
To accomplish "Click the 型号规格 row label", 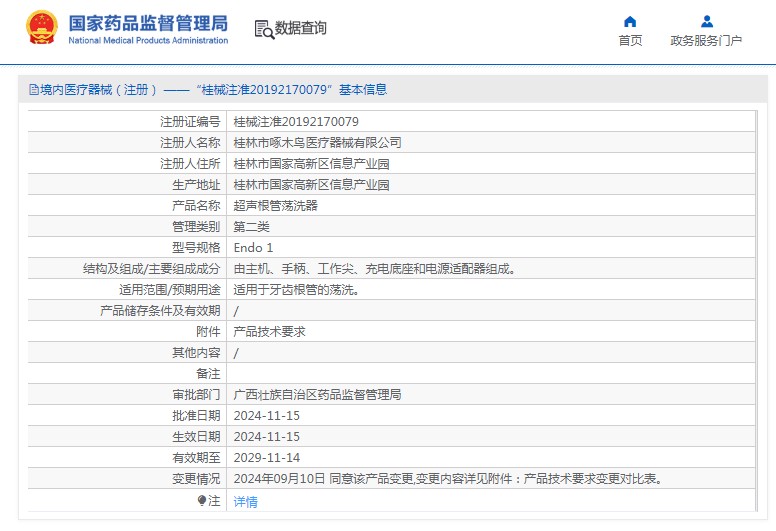I will (x=196, y=247).
